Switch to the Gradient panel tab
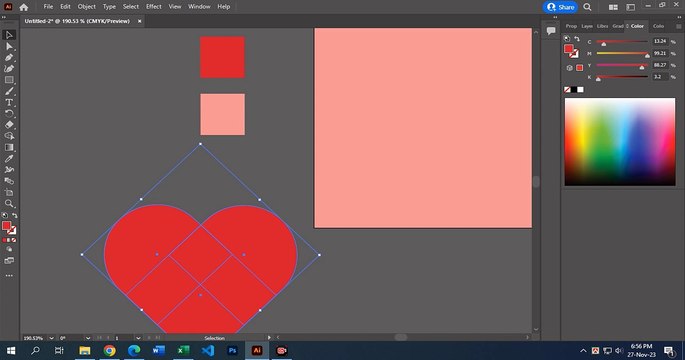 coord(618,26)
